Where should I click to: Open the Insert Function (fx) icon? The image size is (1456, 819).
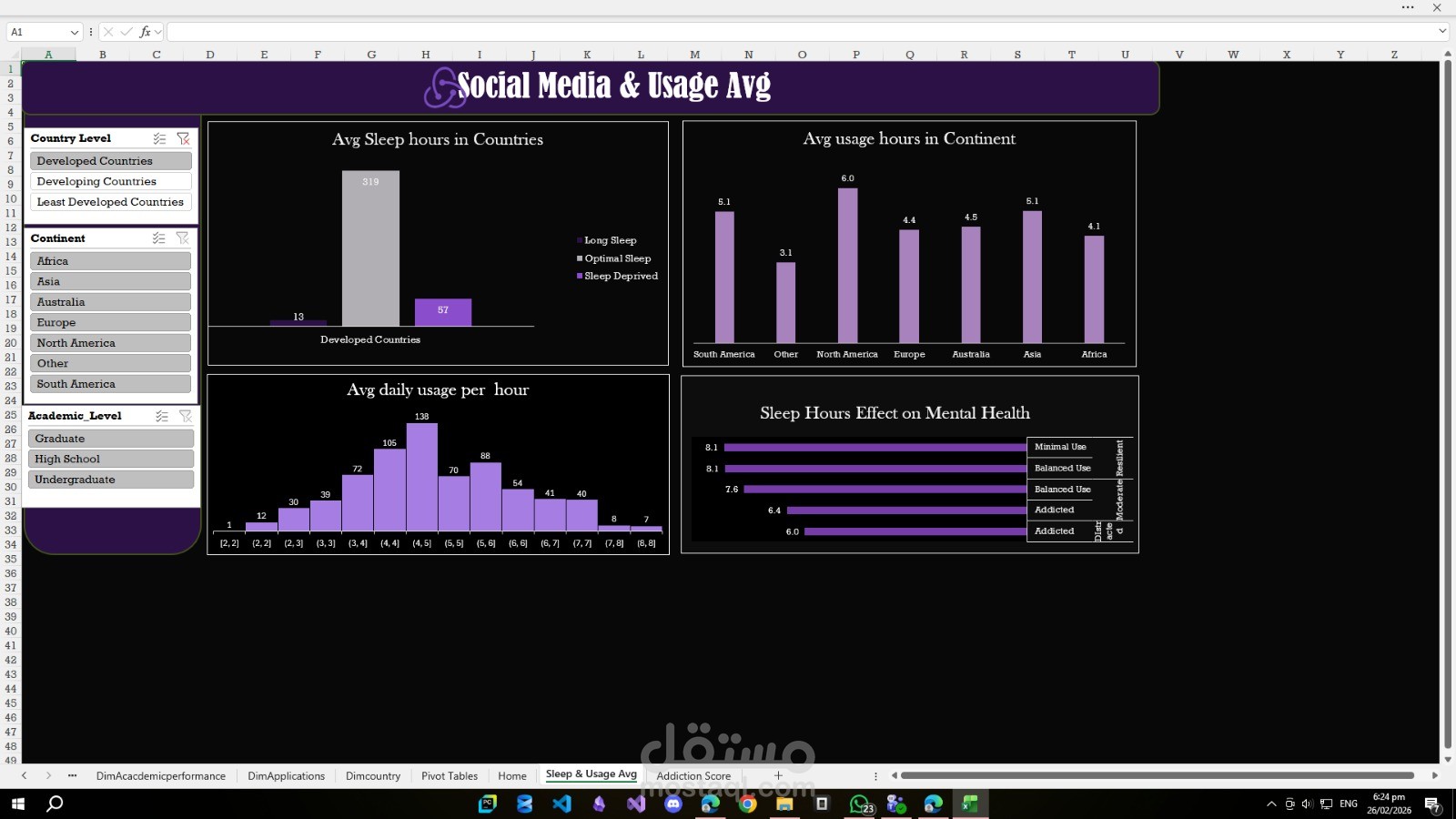144,31
